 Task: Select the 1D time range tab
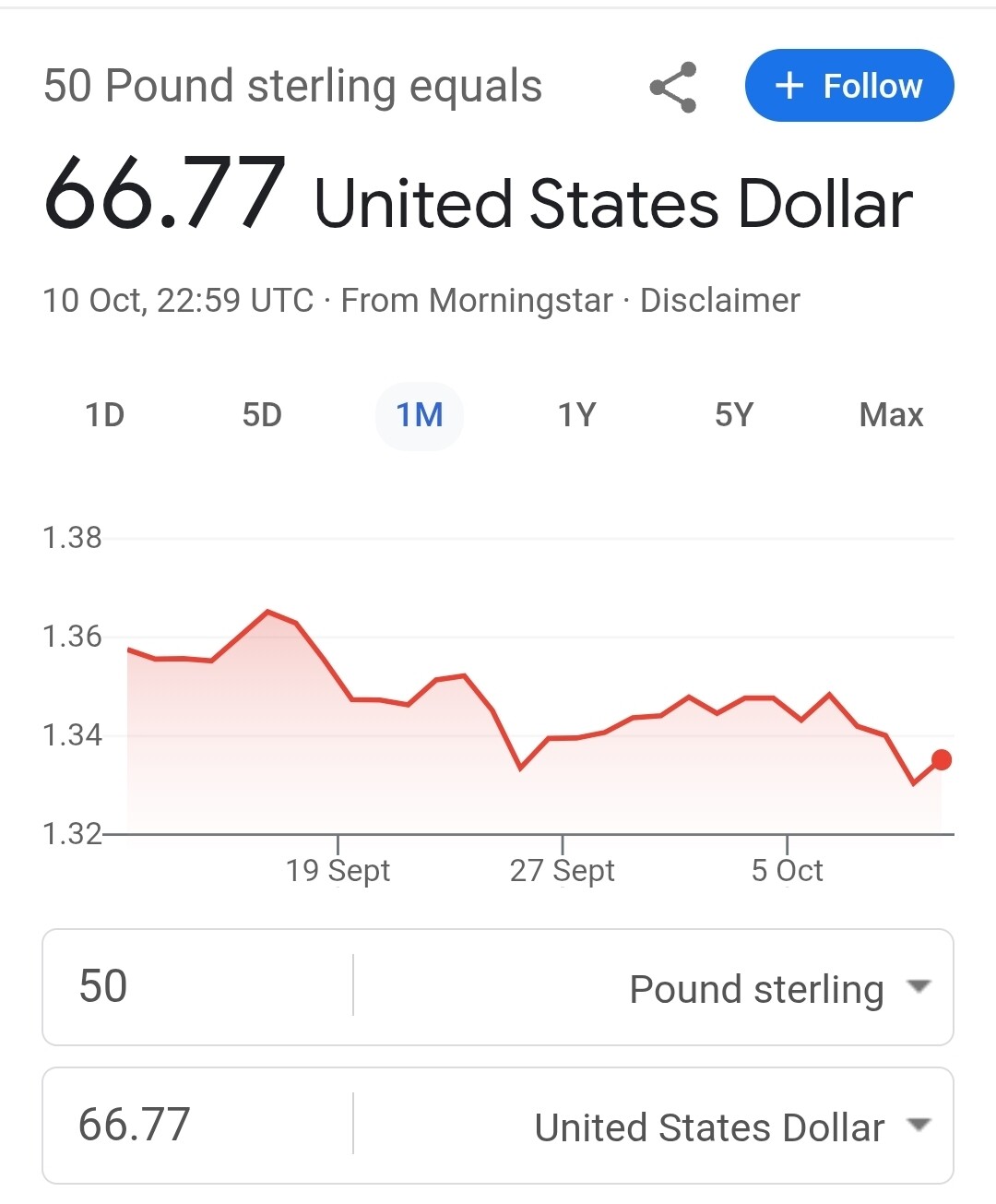click(105, 415)
